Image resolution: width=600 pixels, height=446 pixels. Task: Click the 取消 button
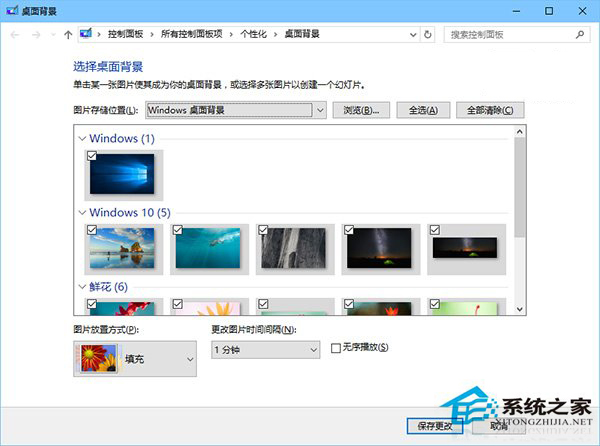click(499, 426)
